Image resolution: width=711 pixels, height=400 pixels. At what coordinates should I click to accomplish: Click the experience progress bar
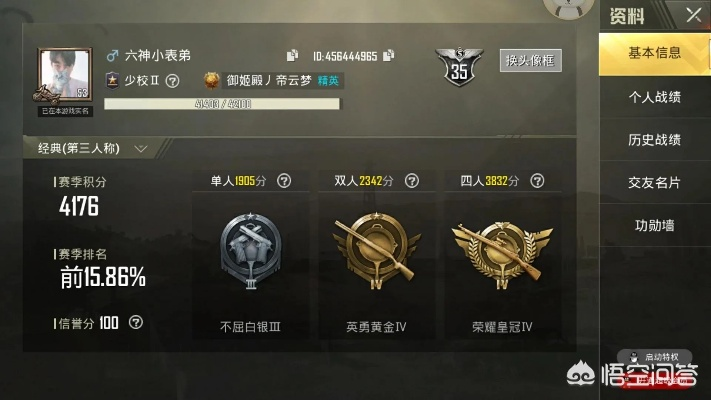coord(222,104)
